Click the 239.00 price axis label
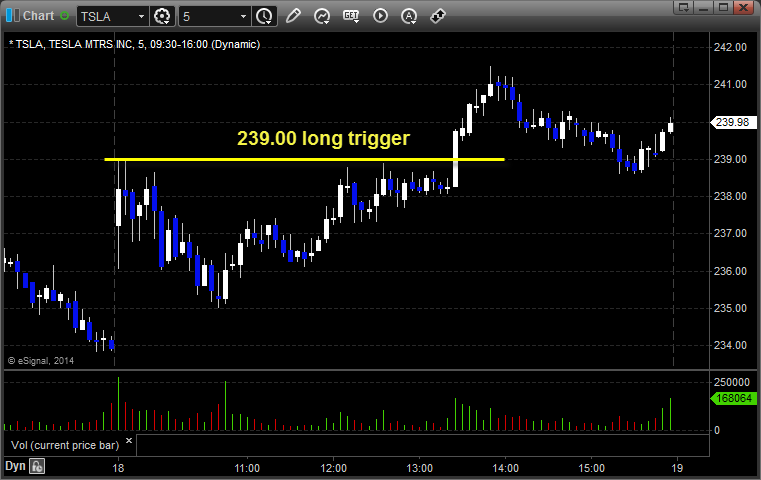 [x=730, y=159]
